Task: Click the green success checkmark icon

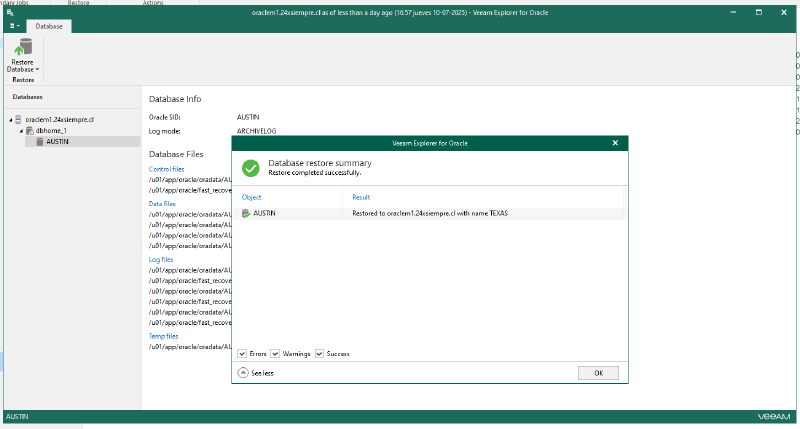Action: click(251, 168)
